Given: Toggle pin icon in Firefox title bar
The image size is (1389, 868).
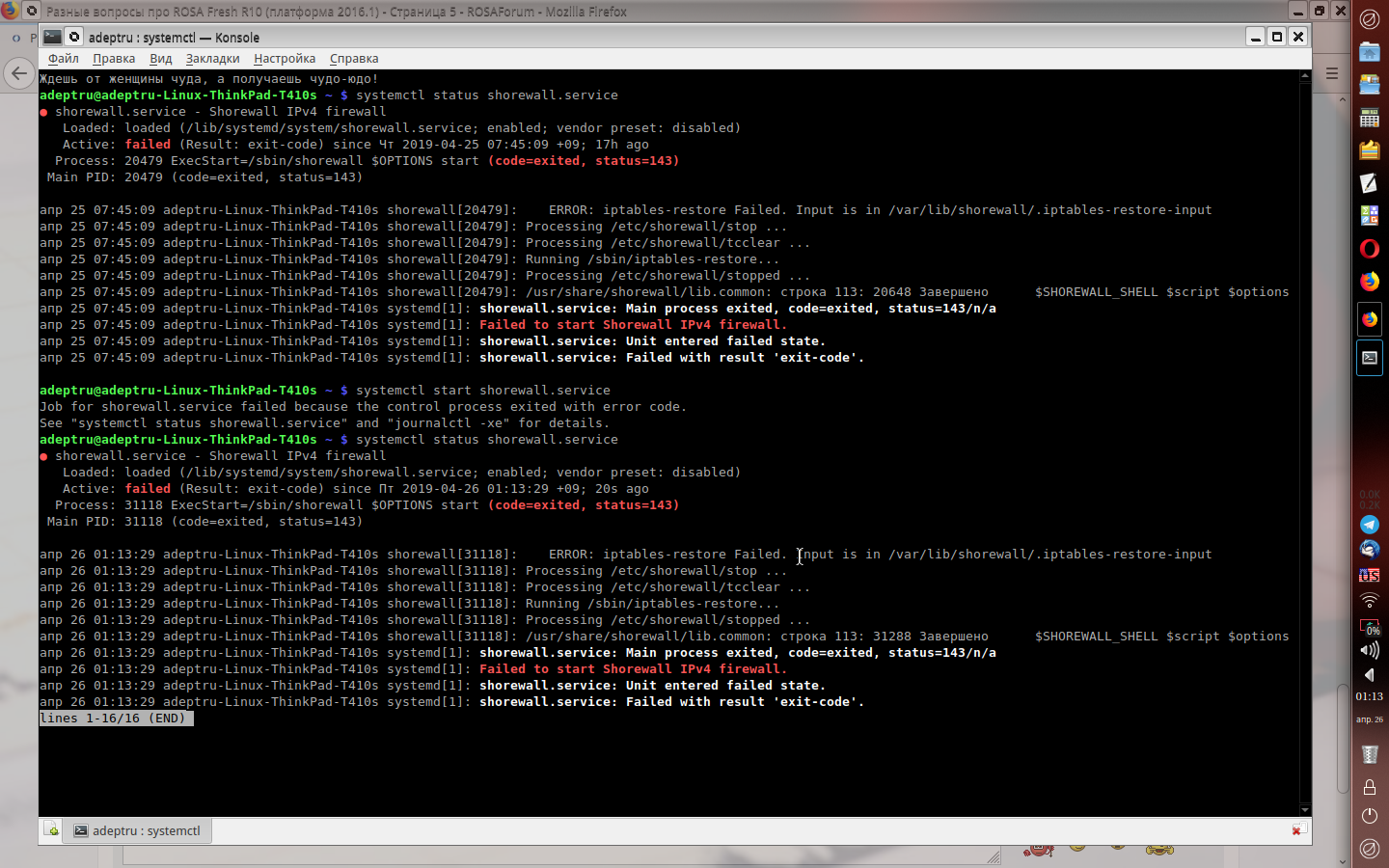Looking at the screenshot, I should 31,12.
